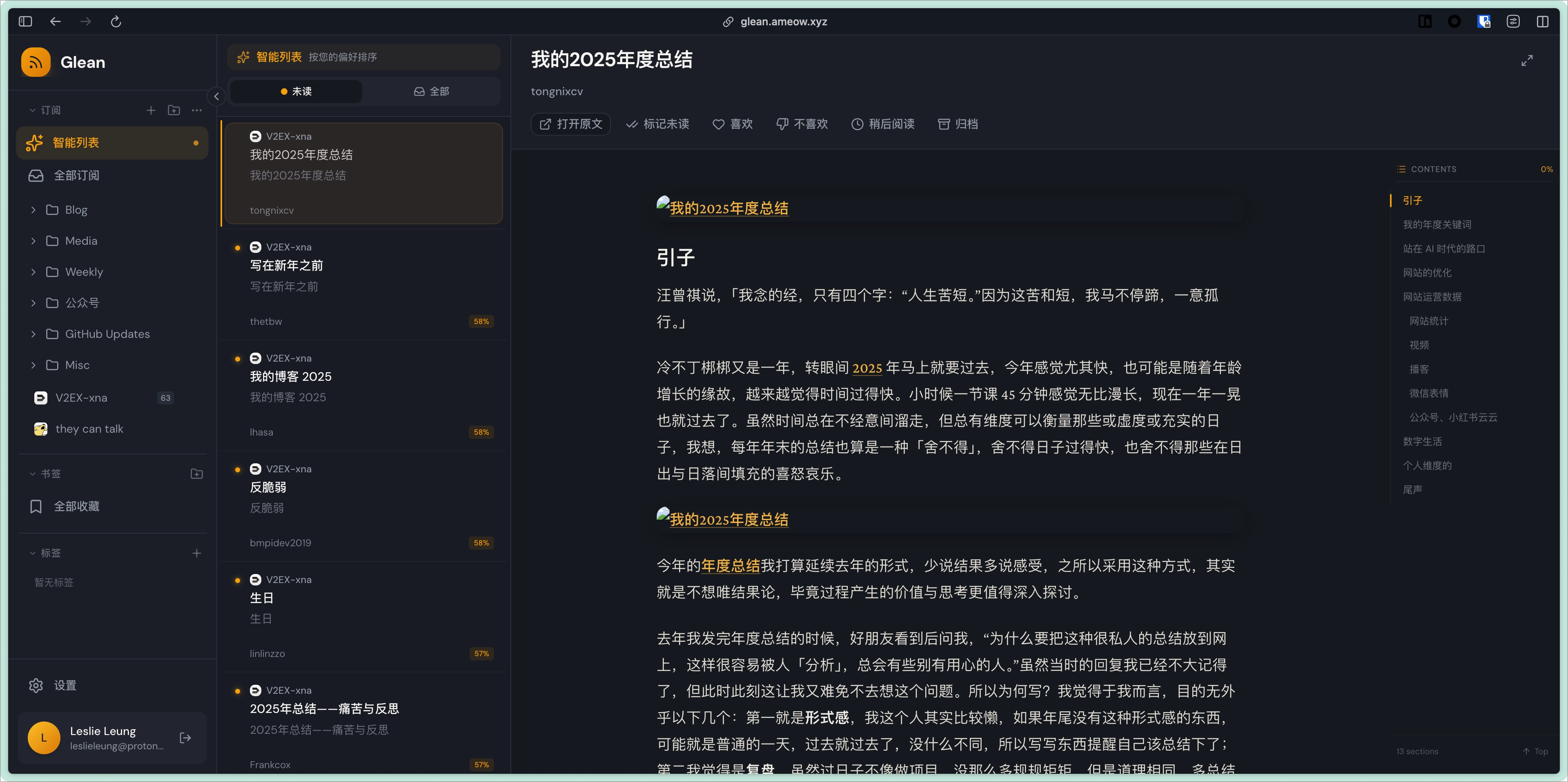The width and height of the screenshot is (1568, 782).
Task: Open the subscriptions more options ellipsis
Action: (196, 110)
